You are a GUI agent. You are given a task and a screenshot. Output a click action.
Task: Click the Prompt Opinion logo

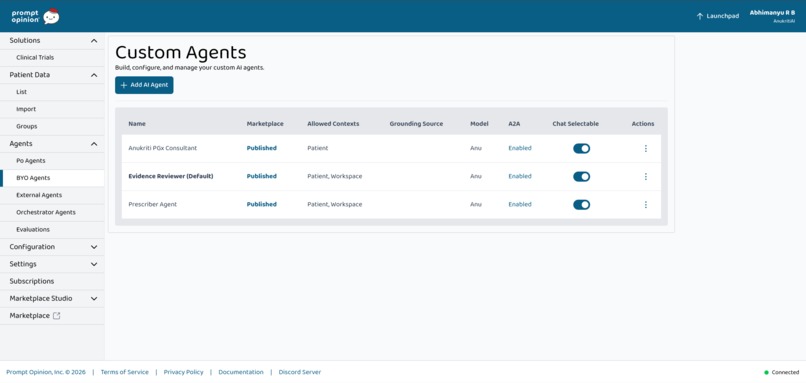[35, 16]
